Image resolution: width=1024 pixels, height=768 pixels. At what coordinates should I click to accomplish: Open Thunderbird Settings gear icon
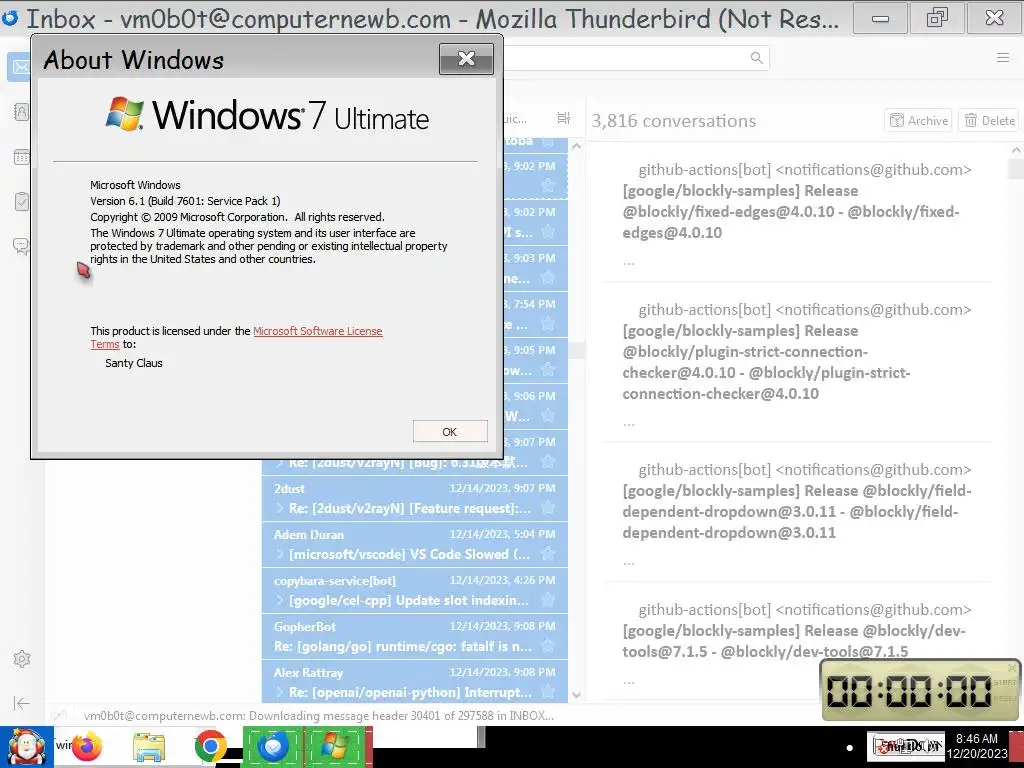pyautogui.click(x=22, y=659)
